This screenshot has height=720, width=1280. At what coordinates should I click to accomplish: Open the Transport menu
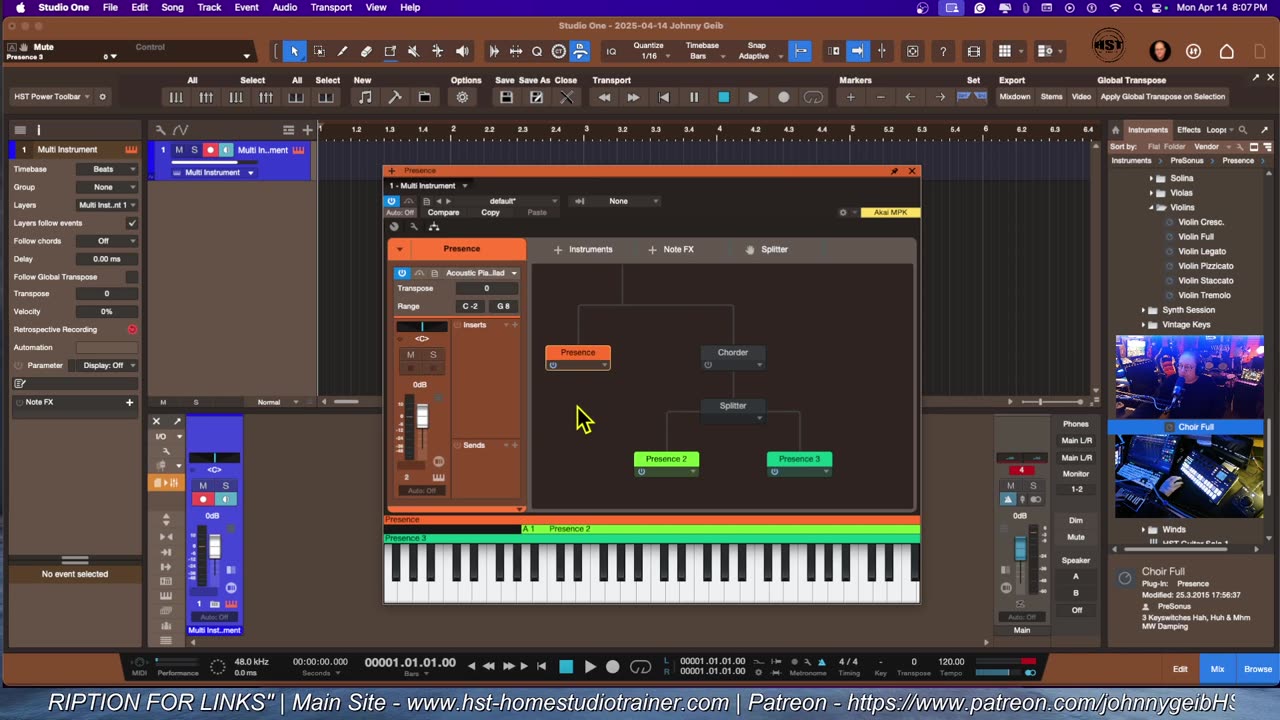(x=331, y=7)
